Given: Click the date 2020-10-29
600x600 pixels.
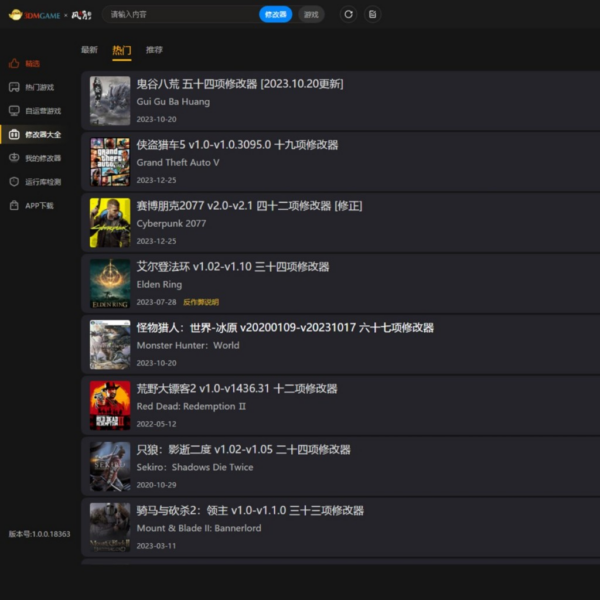Looking at the screenshot, I should [157, 485].
